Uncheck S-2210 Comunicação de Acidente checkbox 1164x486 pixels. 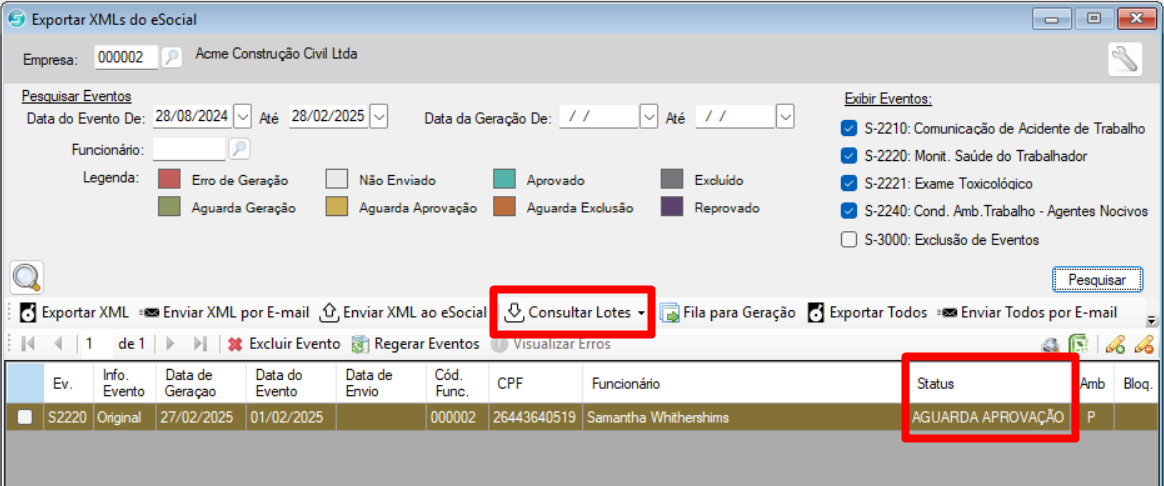tap(849, 128)
